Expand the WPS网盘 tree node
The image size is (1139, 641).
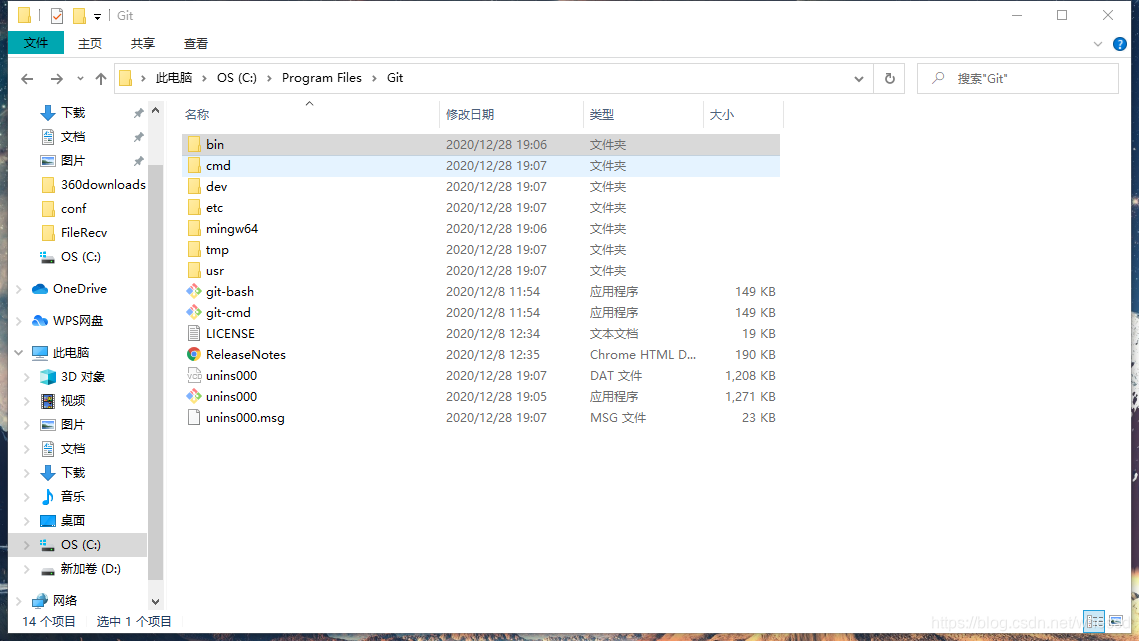[19, 320]
